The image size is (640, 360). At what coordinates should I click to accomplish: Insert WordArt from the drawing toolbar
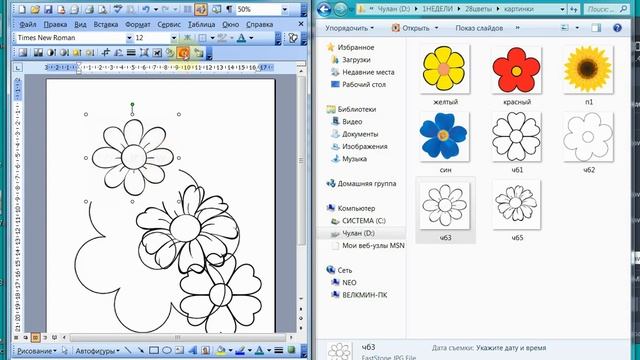(x=192, y=350)
